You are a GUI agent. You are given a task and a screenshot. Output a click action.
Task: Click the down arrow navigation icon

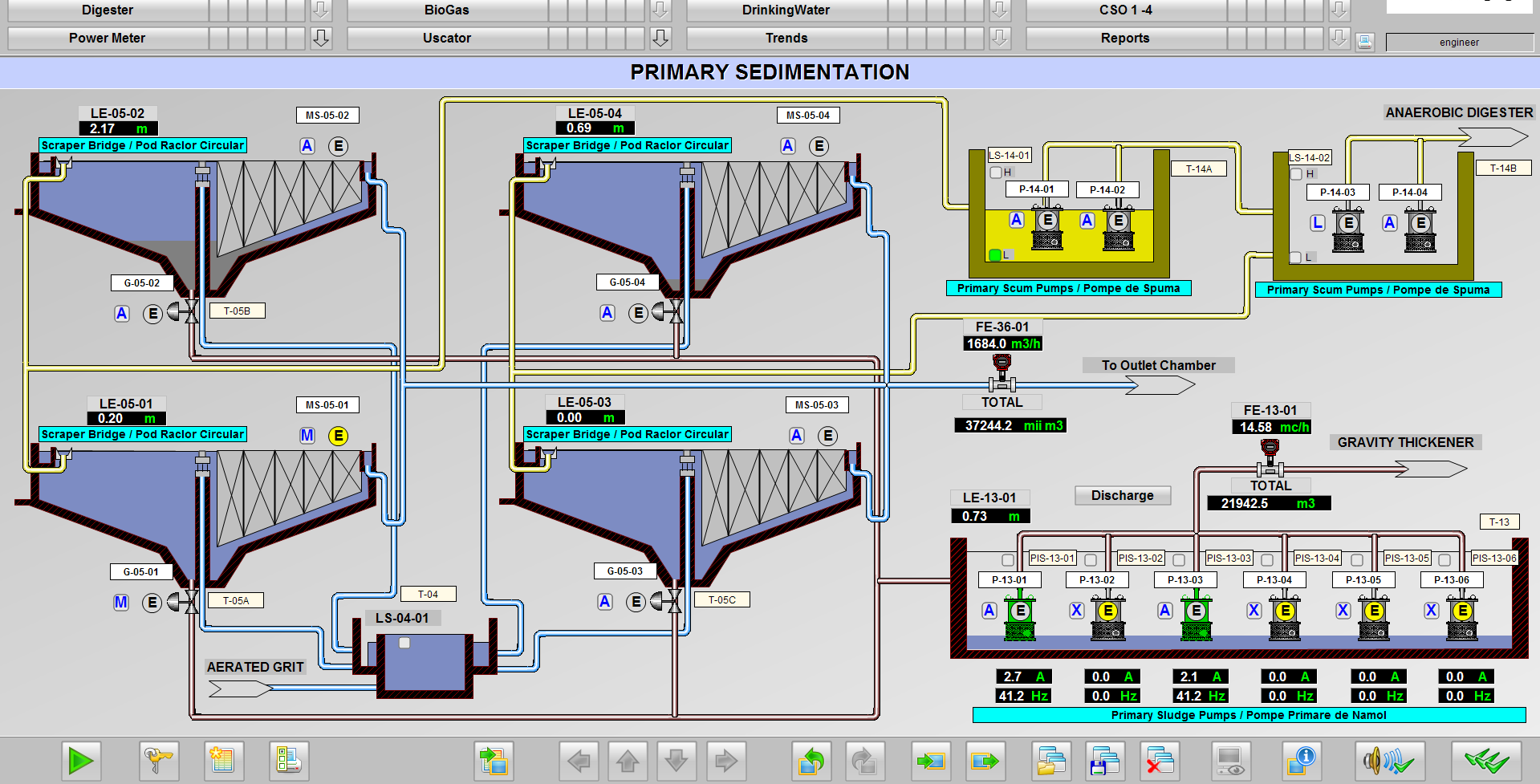pos(677,760)
